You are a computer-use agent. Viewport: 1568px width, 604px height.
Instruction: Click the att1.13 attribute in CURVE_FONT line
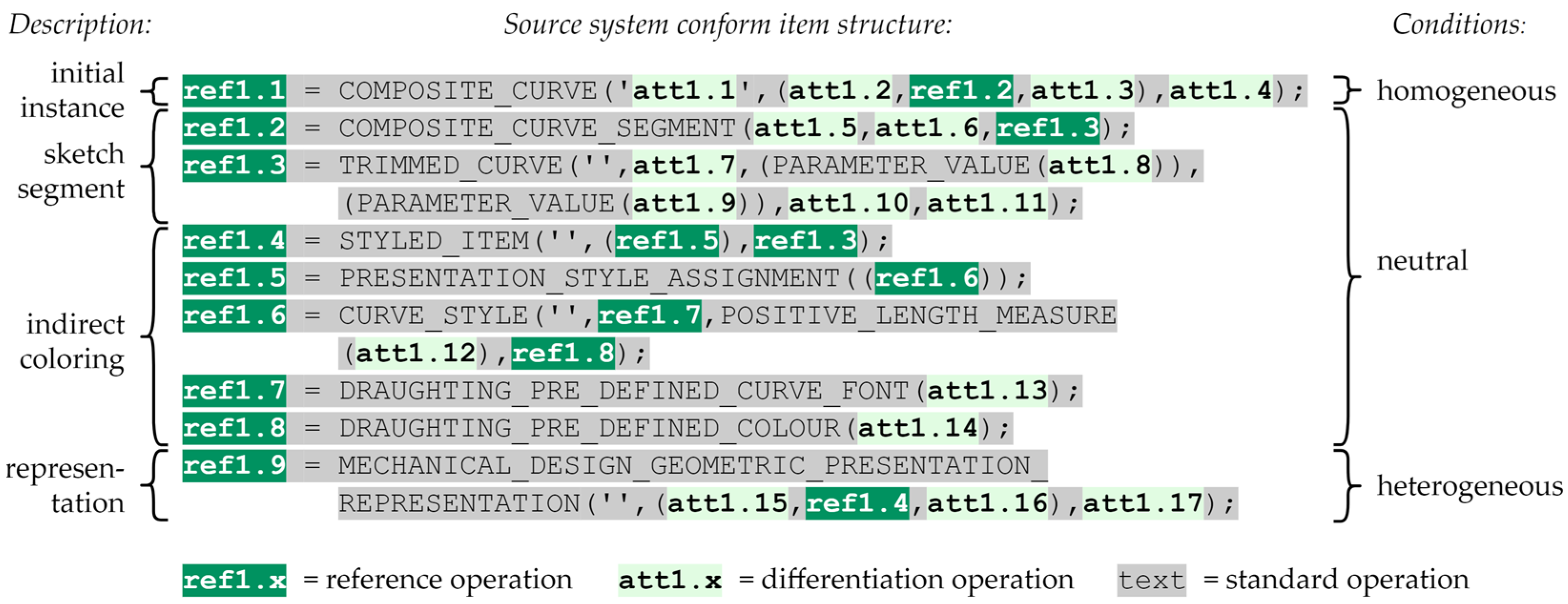coord(987,391)
